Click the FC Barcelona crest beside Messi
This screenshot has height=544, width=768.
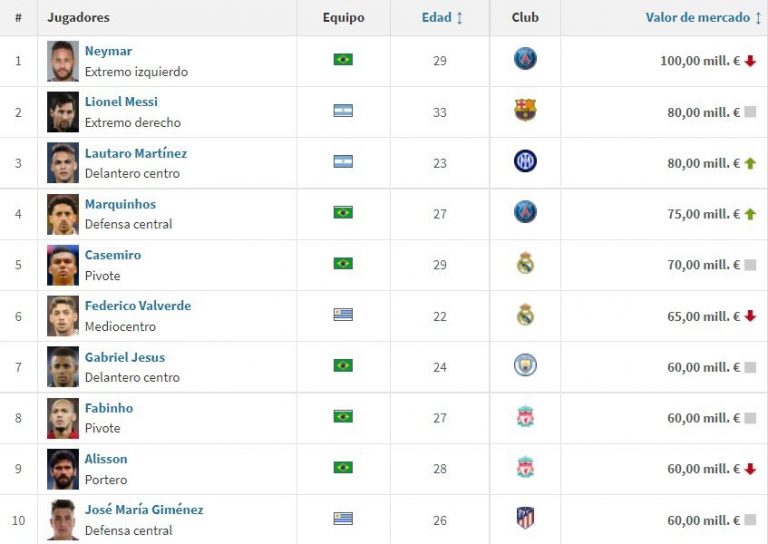[525, 110]
